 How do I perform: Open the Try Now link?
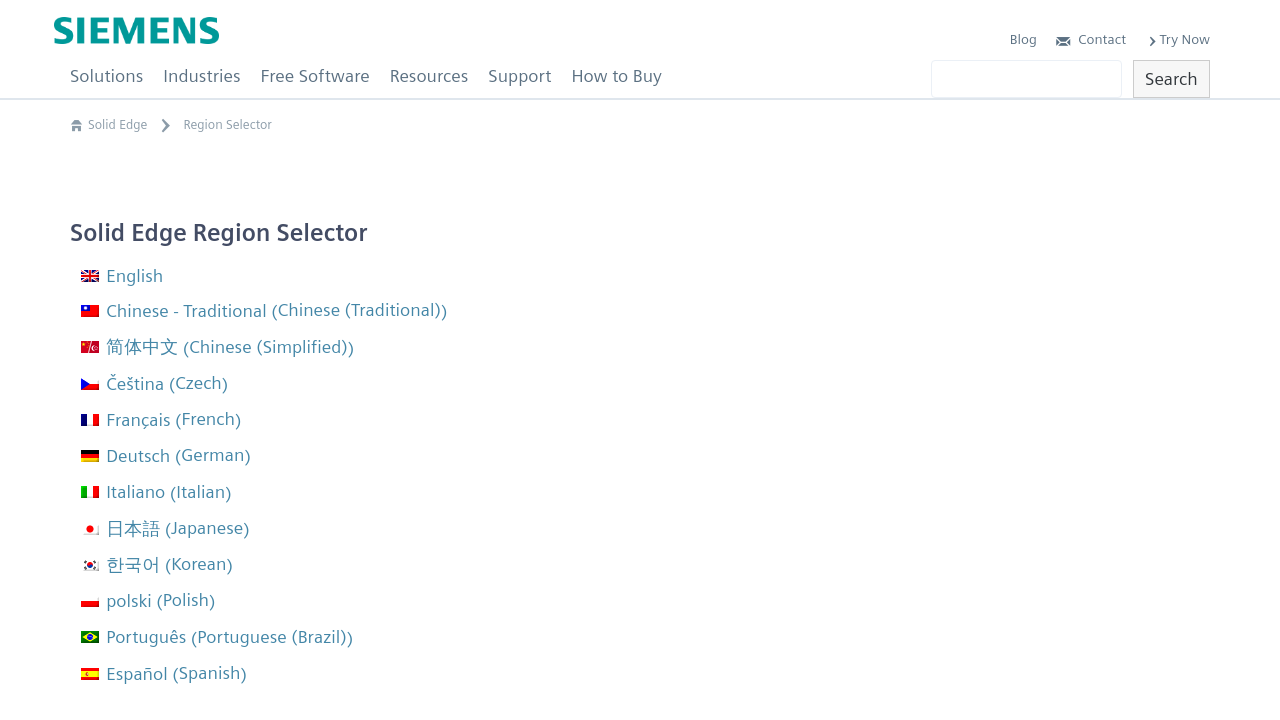(x=1184, y=40)
